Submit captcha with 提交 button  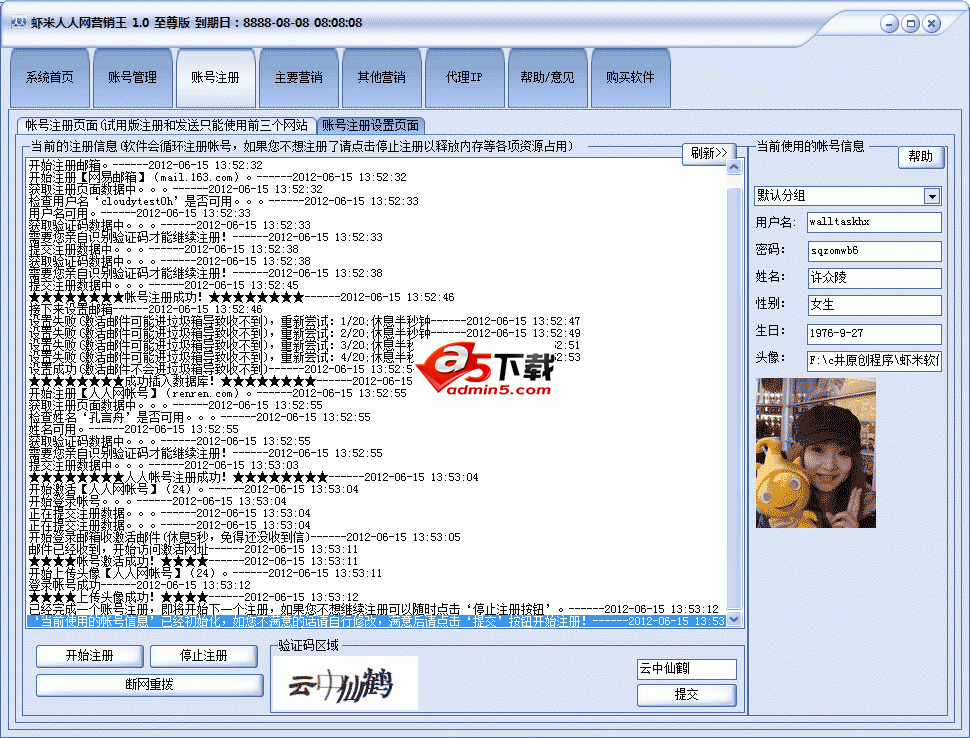pyautogui.click(x=687, y=695)
